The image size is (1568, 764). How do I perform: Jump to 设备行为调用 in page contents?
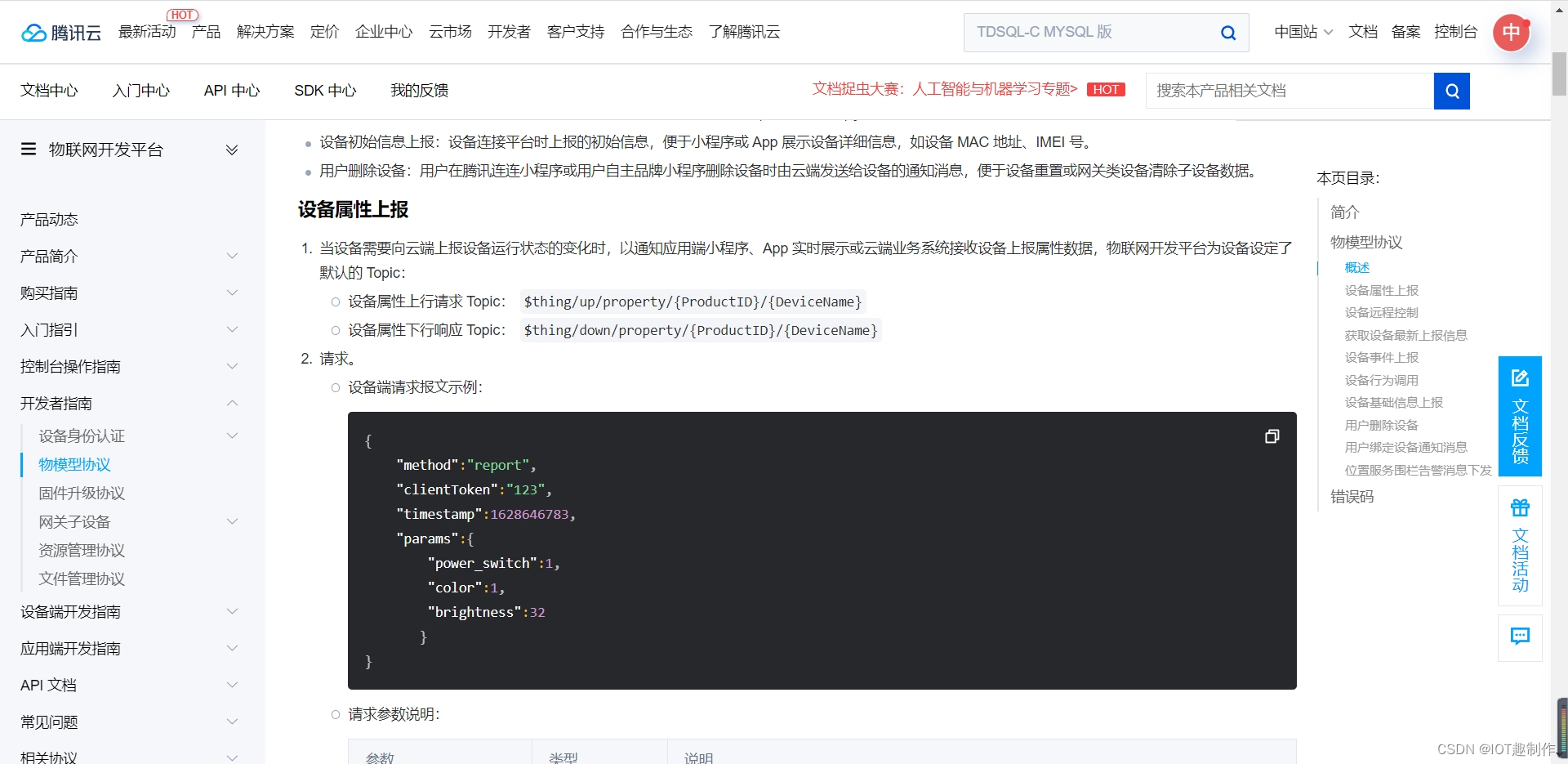[x=1382, y=380]
